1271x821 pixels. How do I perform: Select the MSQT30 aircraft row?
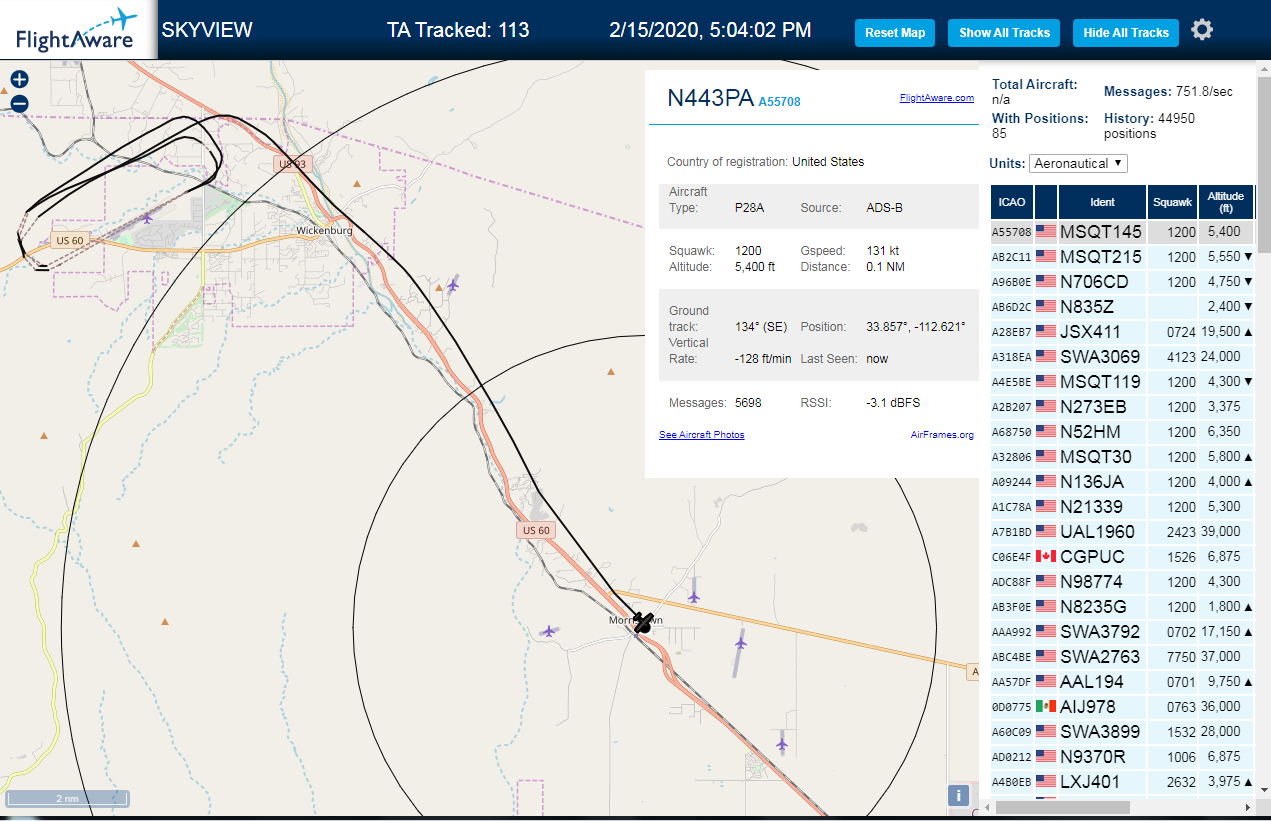[1120, 457]
